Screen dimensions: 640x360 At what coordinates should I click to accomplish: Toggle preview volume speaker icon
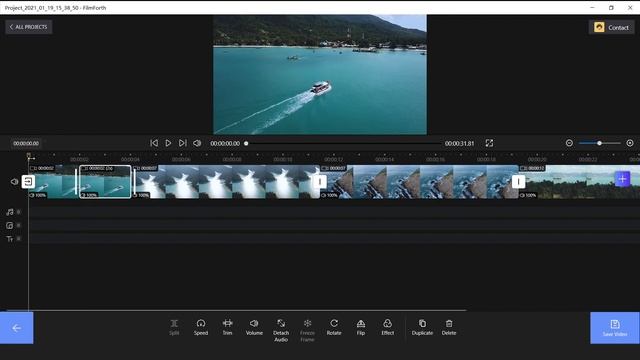point(197,143)
